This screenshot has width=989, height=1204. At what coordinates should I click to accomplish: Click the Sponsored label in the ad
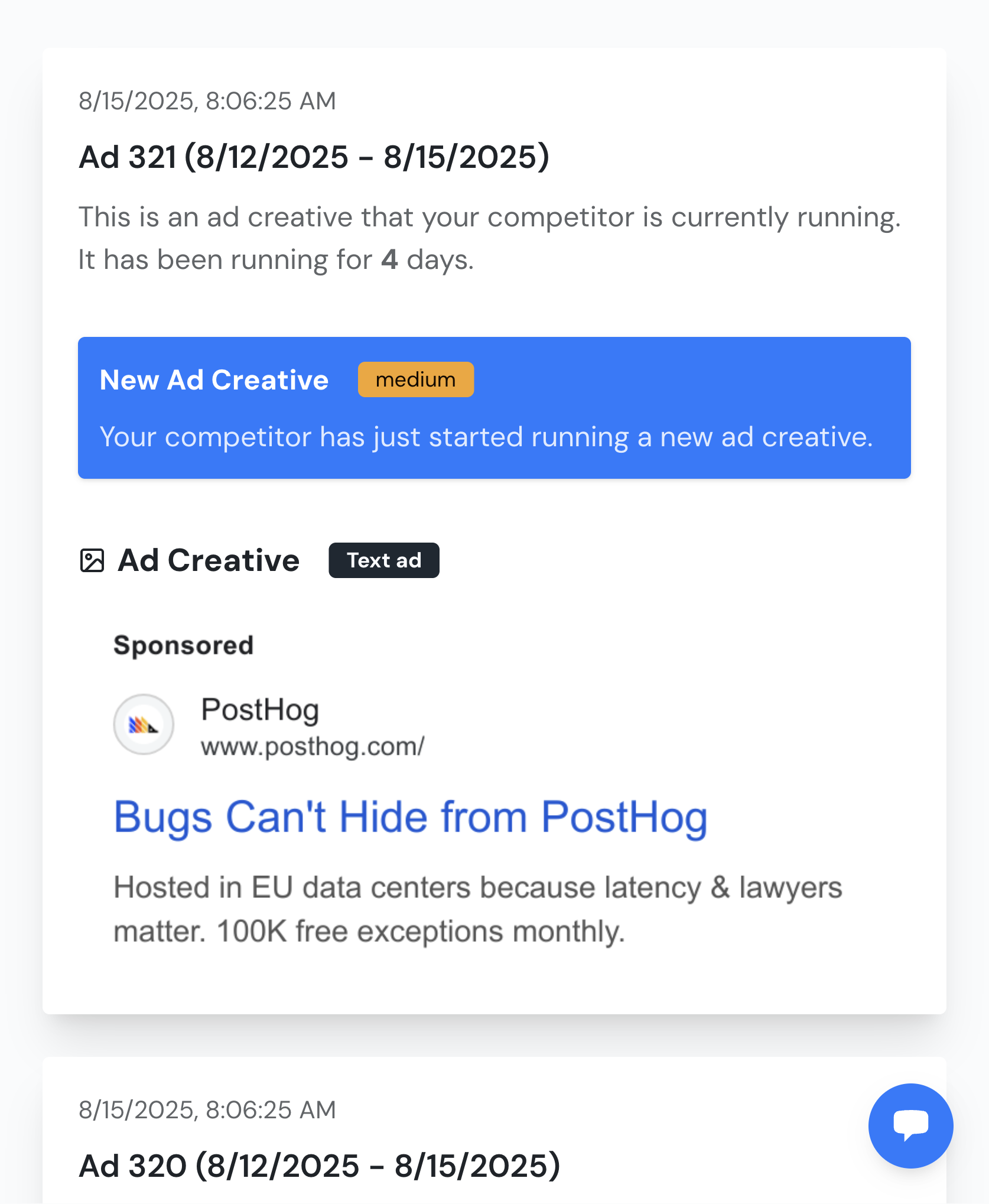pos(183,645)
